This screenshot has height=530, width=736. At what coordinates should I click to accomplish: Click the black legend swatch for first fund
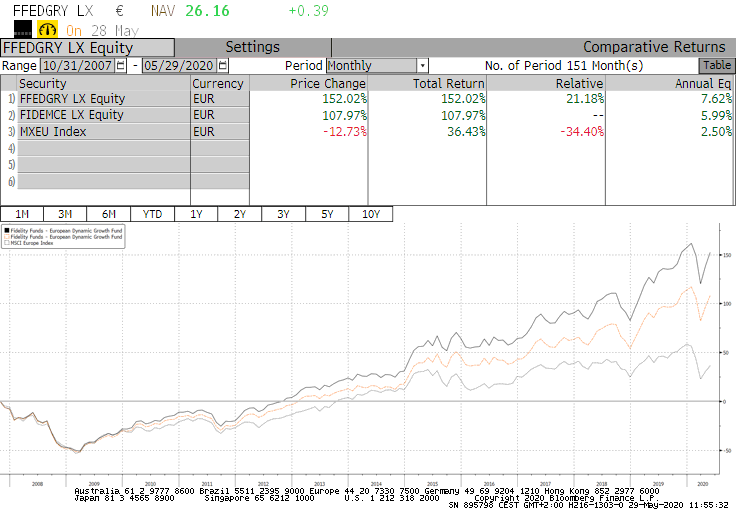[x=7, y=230]
